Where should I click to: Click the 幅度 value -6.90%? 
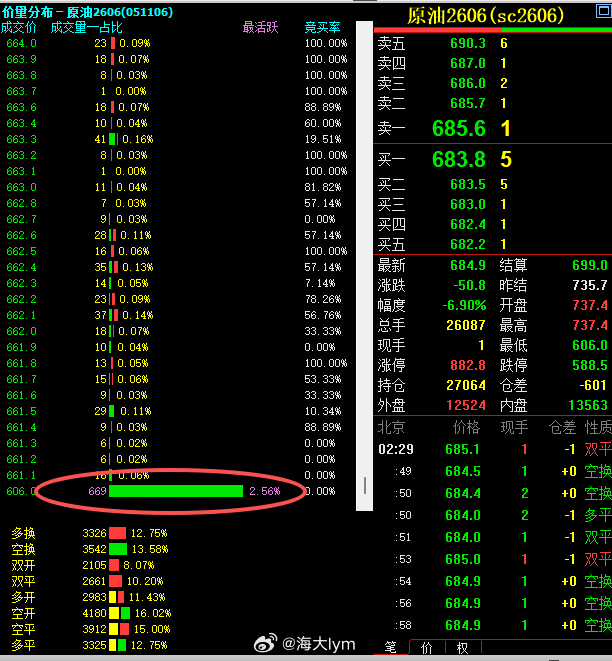click(464, 305)
